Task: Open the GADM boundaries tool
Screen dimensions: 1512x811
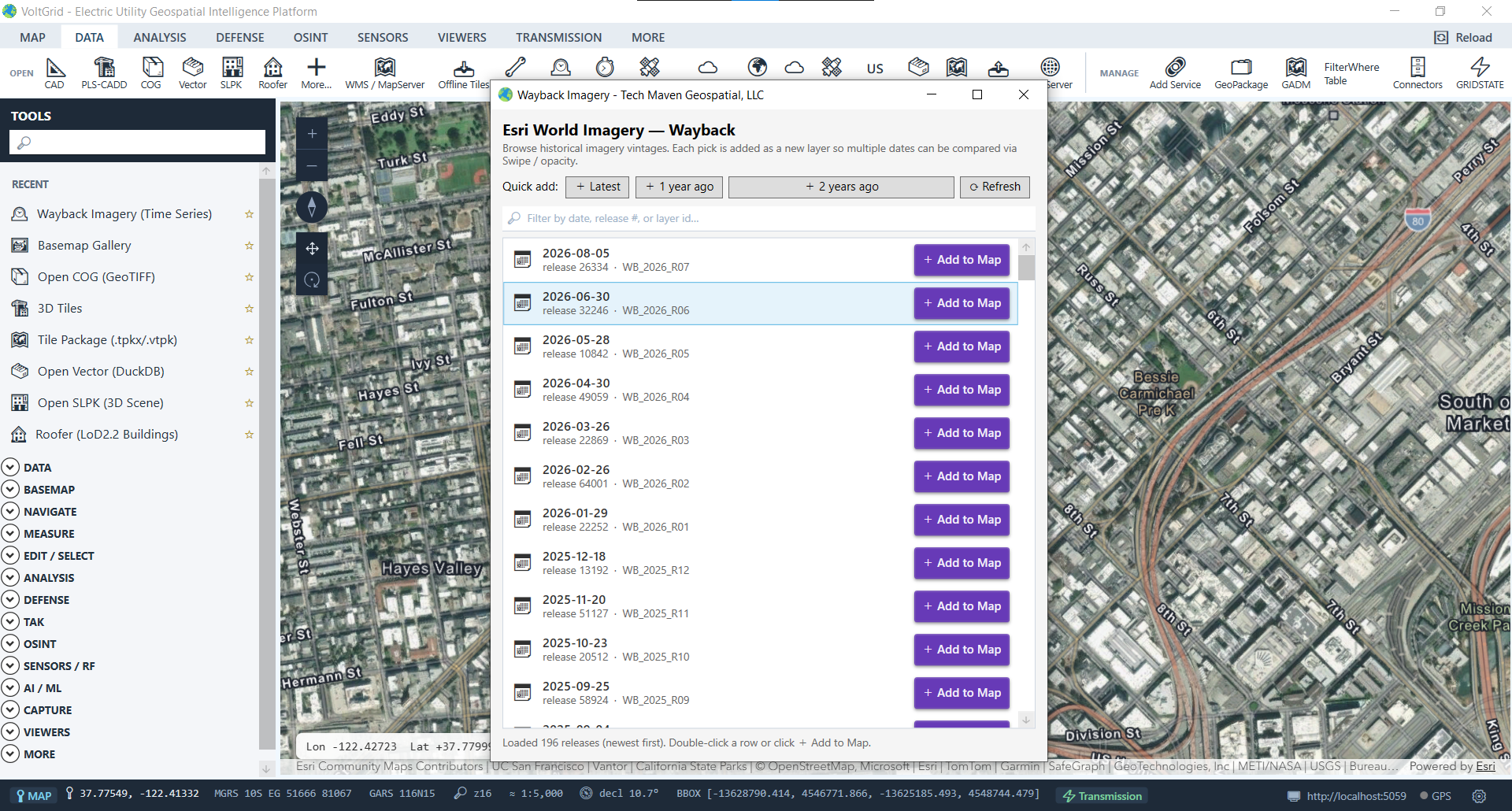Action: [1296, 73]
